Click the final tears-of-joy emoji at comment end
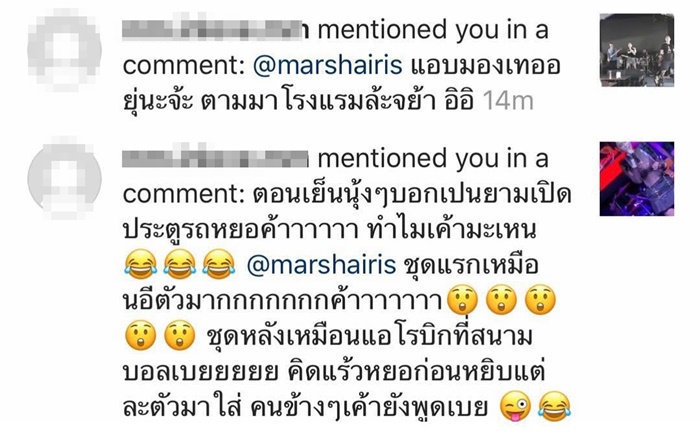Viewport: 700px width, 437px height. point(555,406)
